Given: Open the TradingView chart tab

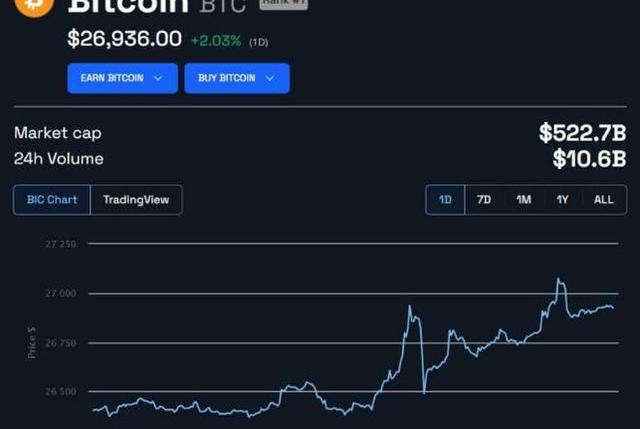Looking at the screenshot, I should tap(136, 200).
